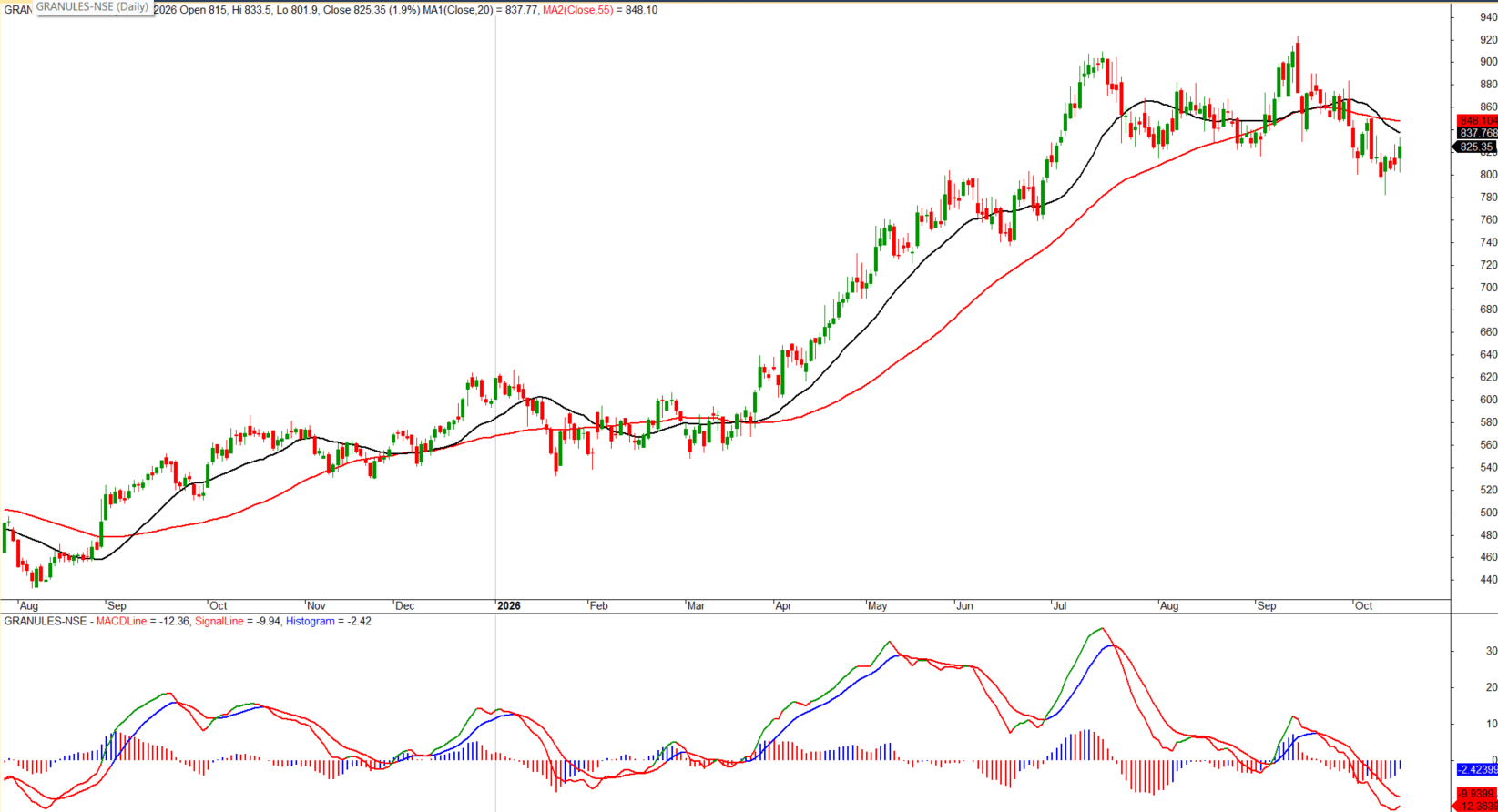
Task: Click the Apr marker on time axis
Action: pos(783,605)
